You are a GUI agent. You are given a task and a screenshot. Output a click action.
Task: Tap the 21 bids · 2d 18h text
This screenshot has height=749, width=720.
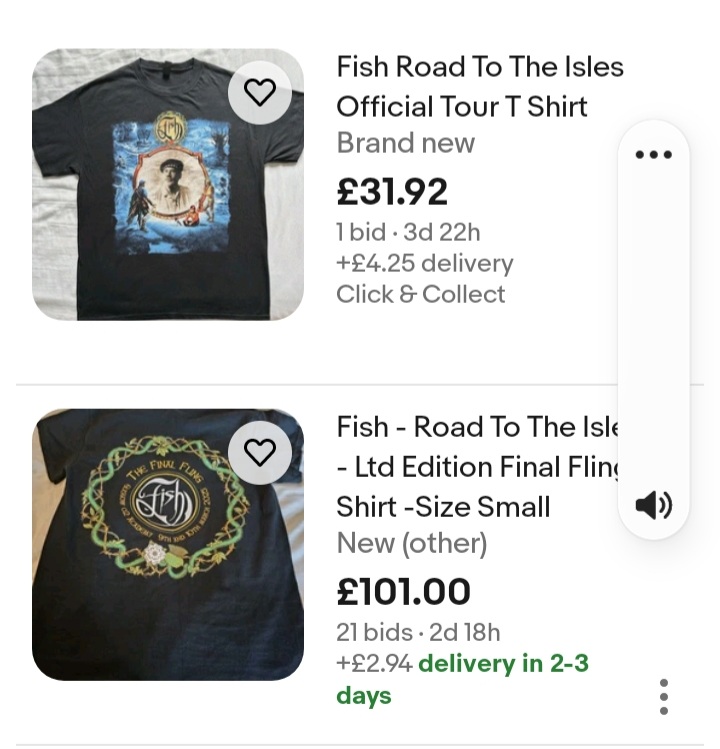418,632
